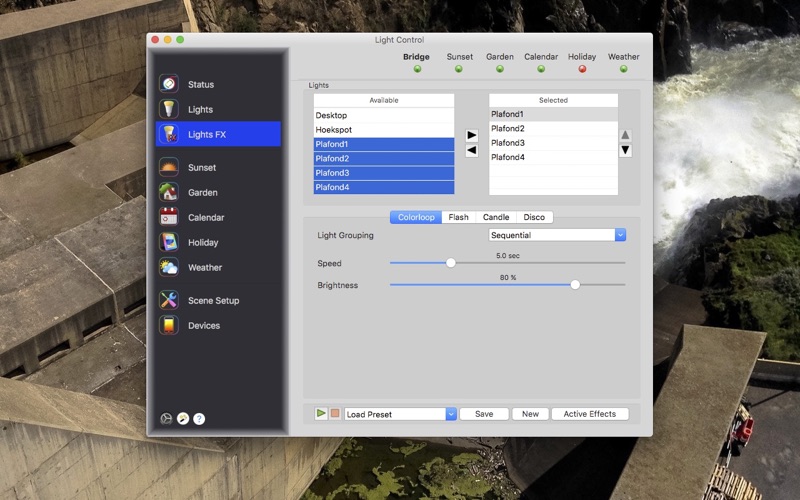Open the Sunset icon in sidebar

coord(168,167)
